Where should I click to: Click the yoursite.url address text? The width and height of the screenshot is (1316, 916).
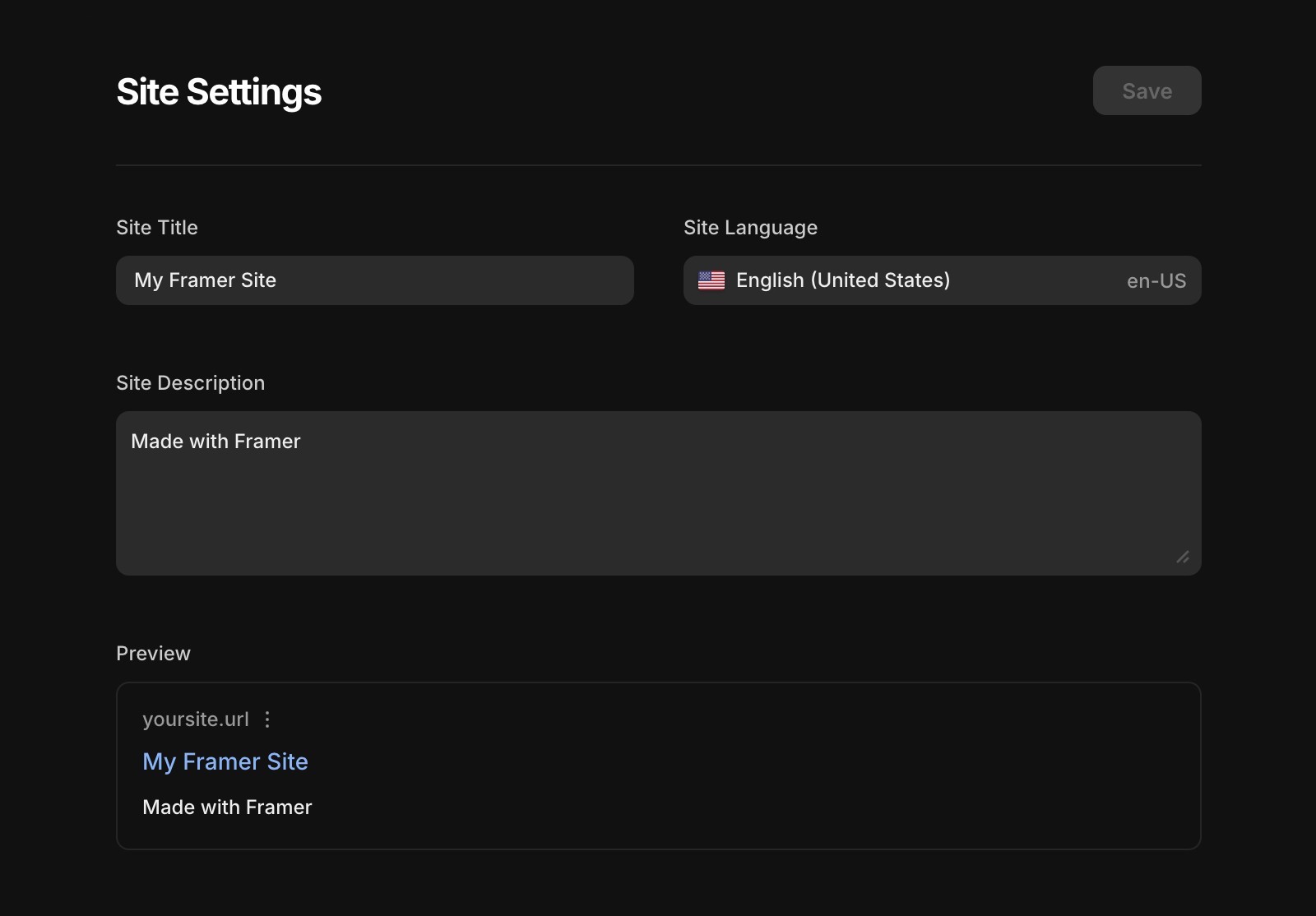point(196,719)
